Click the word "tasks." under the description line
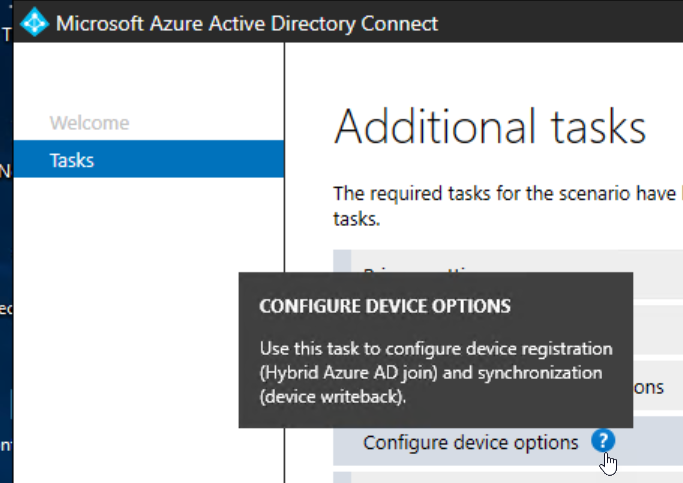 point(356,219)
